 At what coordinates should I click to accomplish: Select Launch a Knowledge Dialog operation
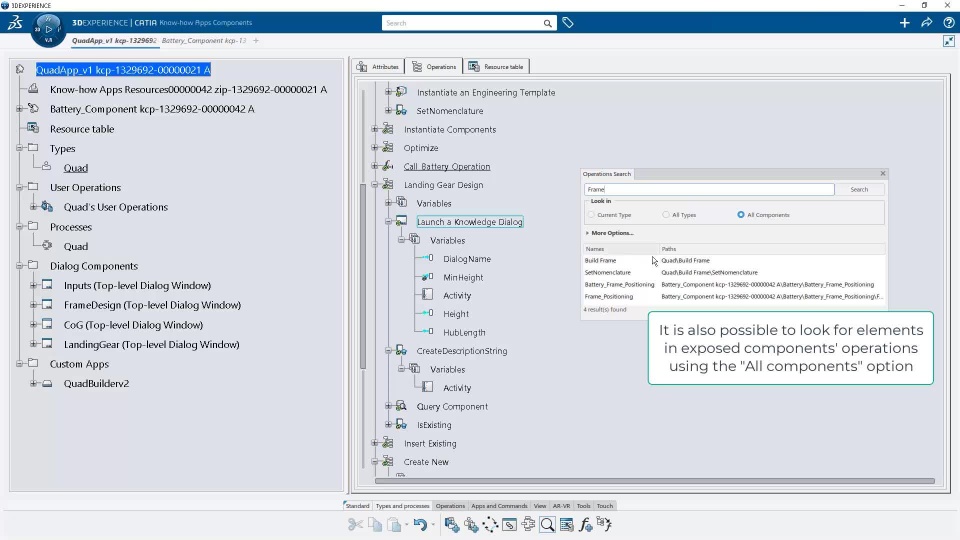[x=470, y=222]
